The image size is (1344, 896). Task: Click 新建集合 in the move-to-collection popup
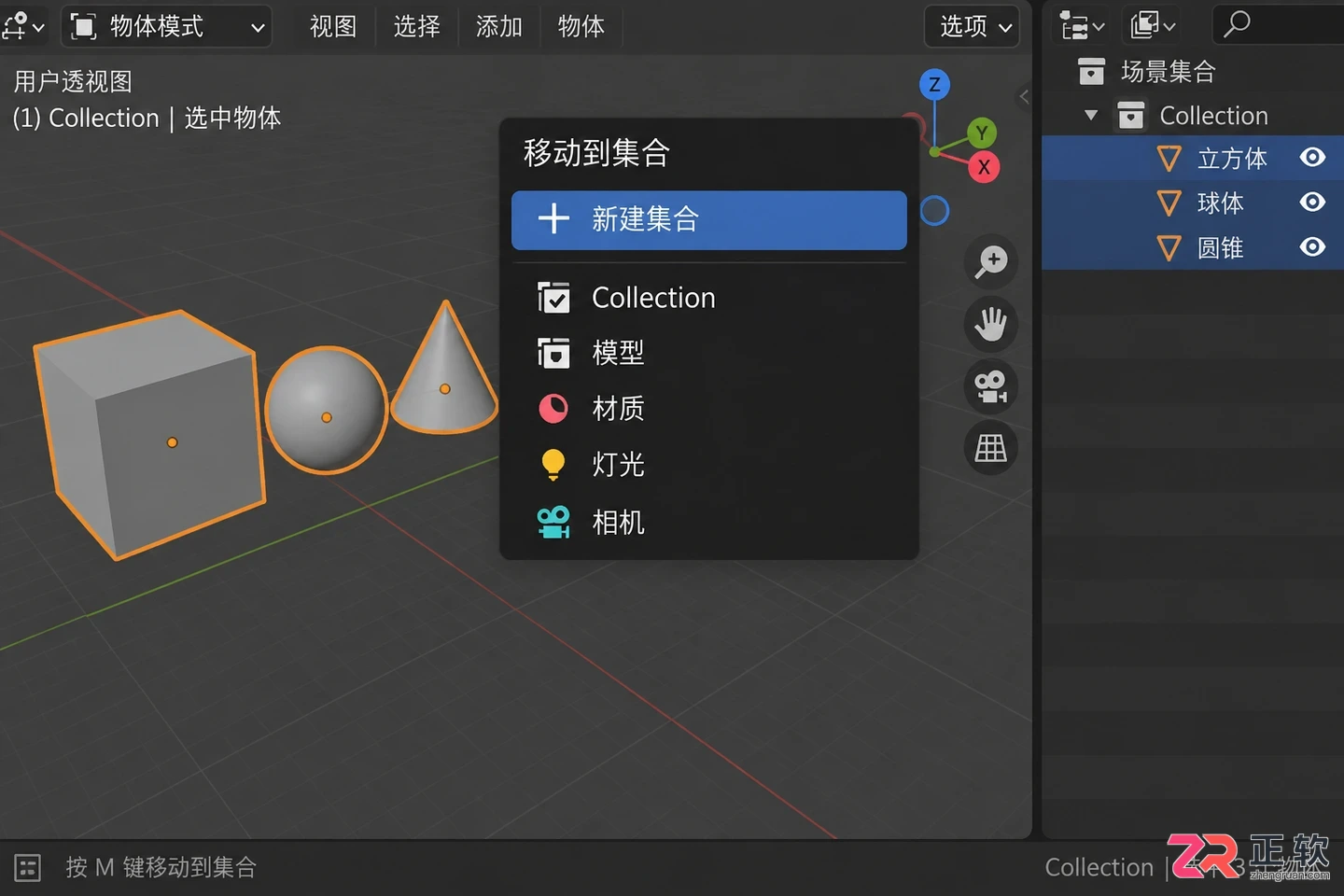click(x=709, y=220)
